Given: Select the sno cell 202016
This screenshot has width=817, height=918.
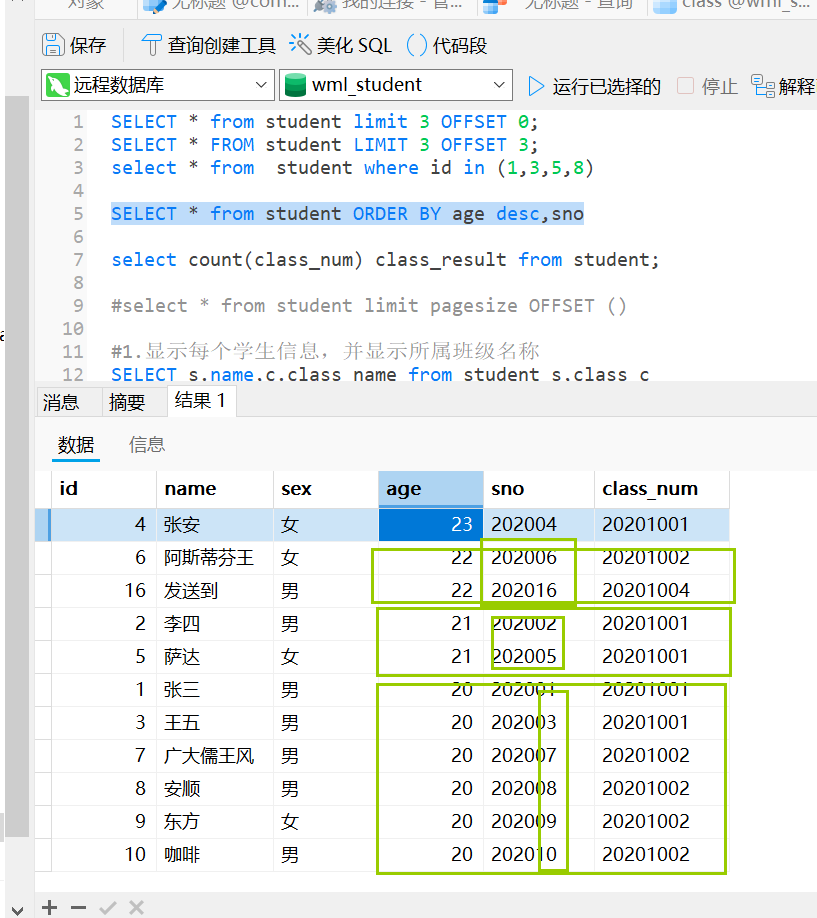Looking at the screenshot, I should point(539,590).
